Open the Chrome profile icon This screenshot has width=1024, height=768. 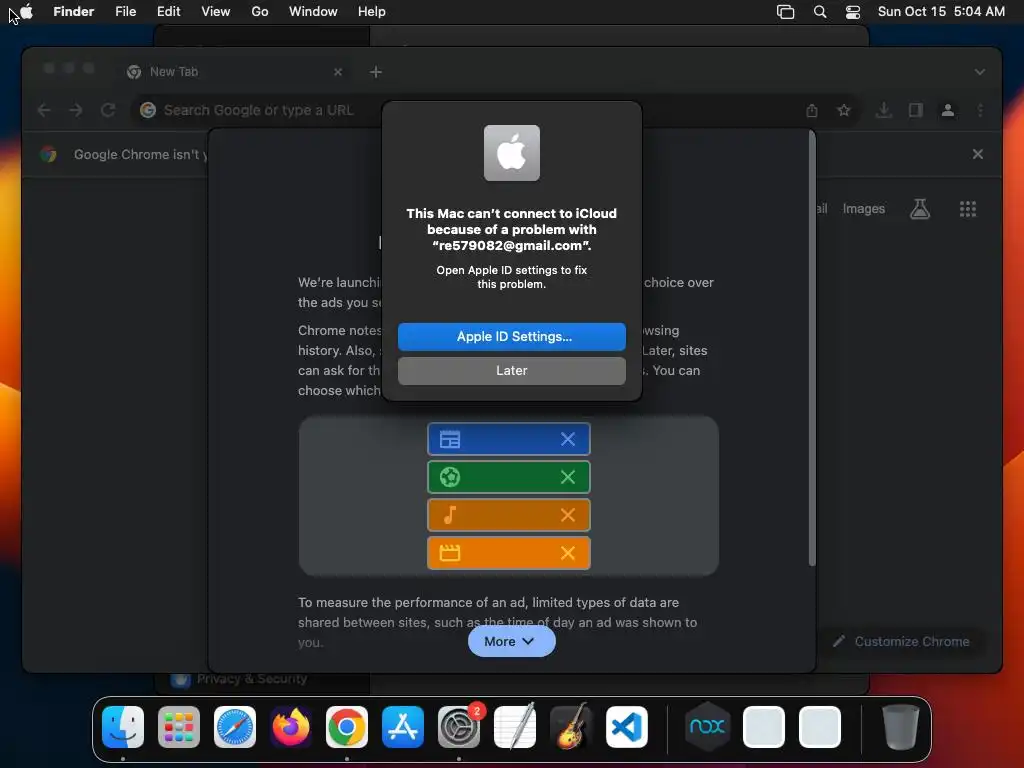click(948, 110)
